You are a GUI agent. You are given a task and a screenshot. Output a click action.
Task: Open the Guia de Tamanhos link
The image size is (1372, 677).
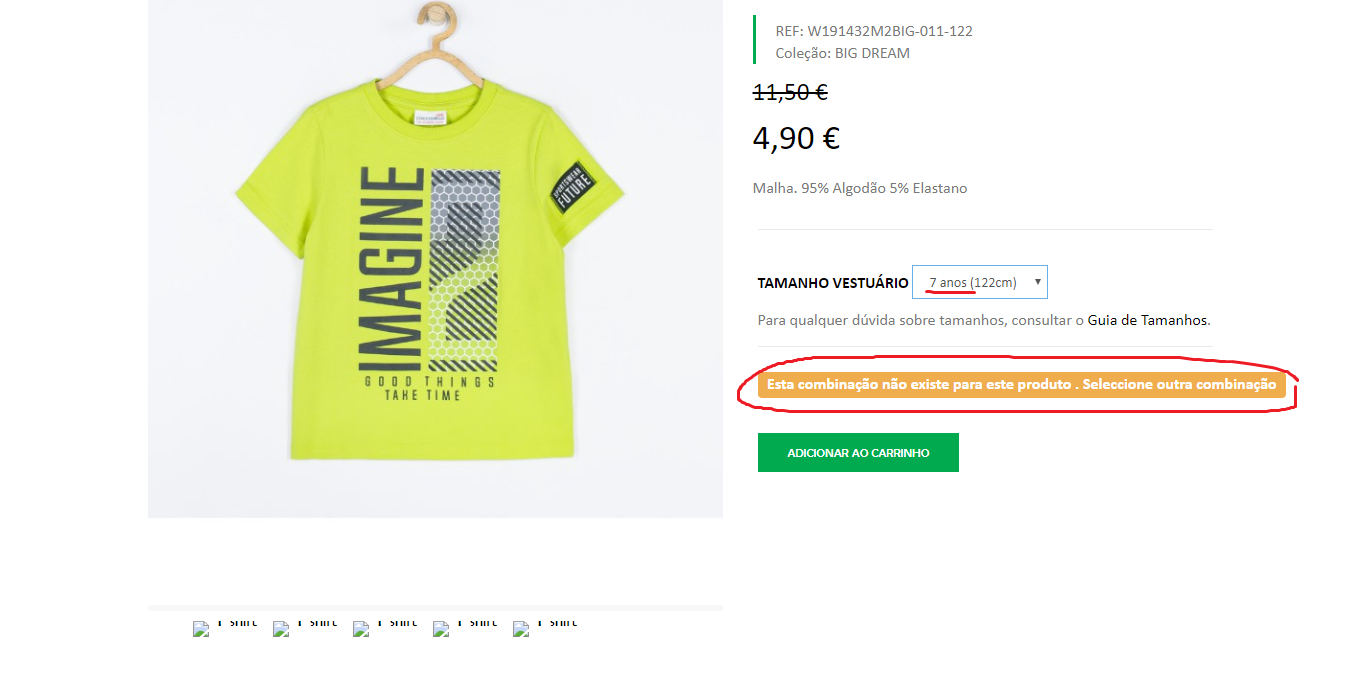coord(1148,321)
